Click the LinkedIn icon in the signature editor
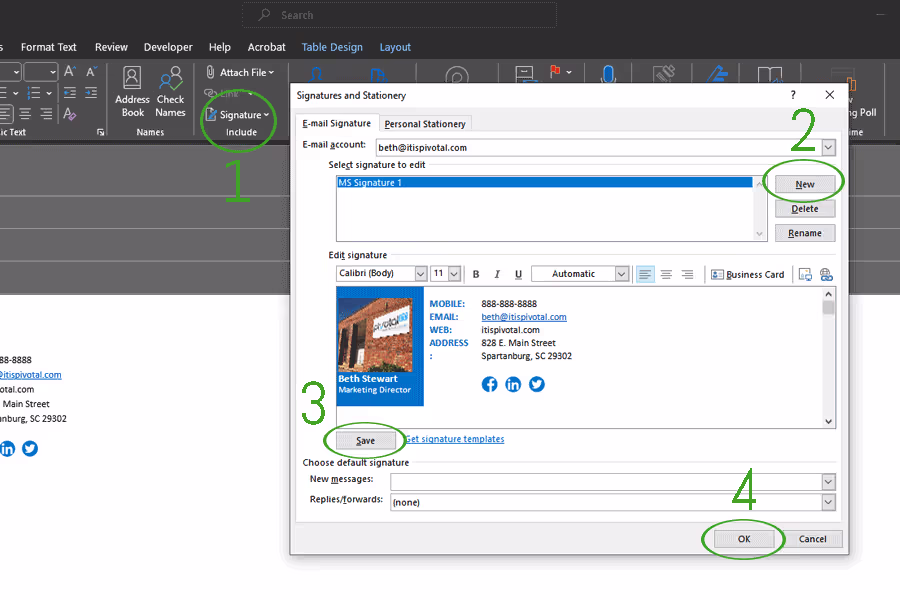The height and width of the screenshot is (600, 900). pos(513,384)
